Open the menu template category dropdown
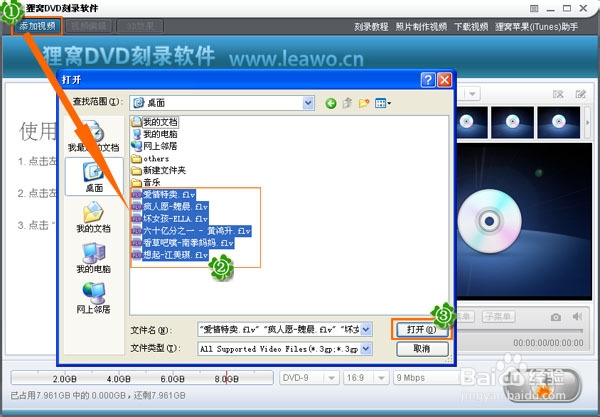 point(472,94)
